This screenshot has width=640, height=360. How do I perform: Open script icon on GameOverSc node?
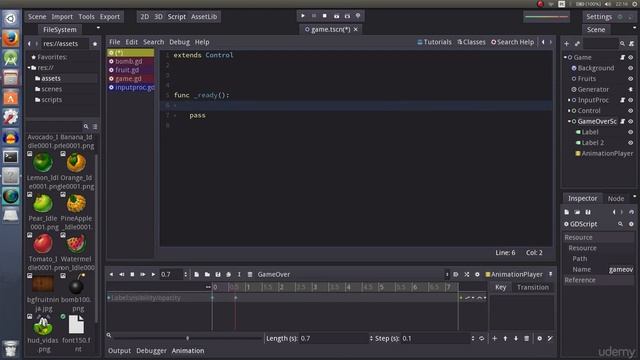point(622,121)
